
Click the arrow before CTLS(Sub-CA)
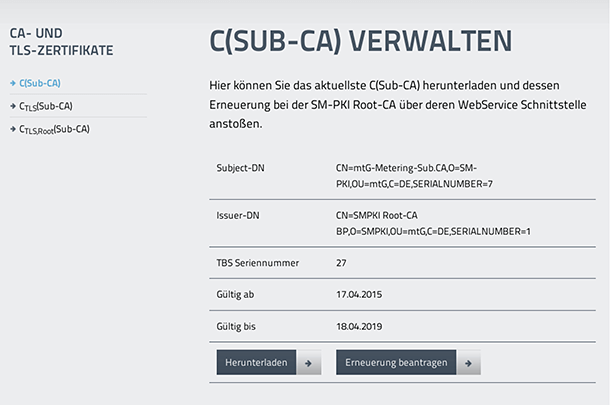pos(13,106)
